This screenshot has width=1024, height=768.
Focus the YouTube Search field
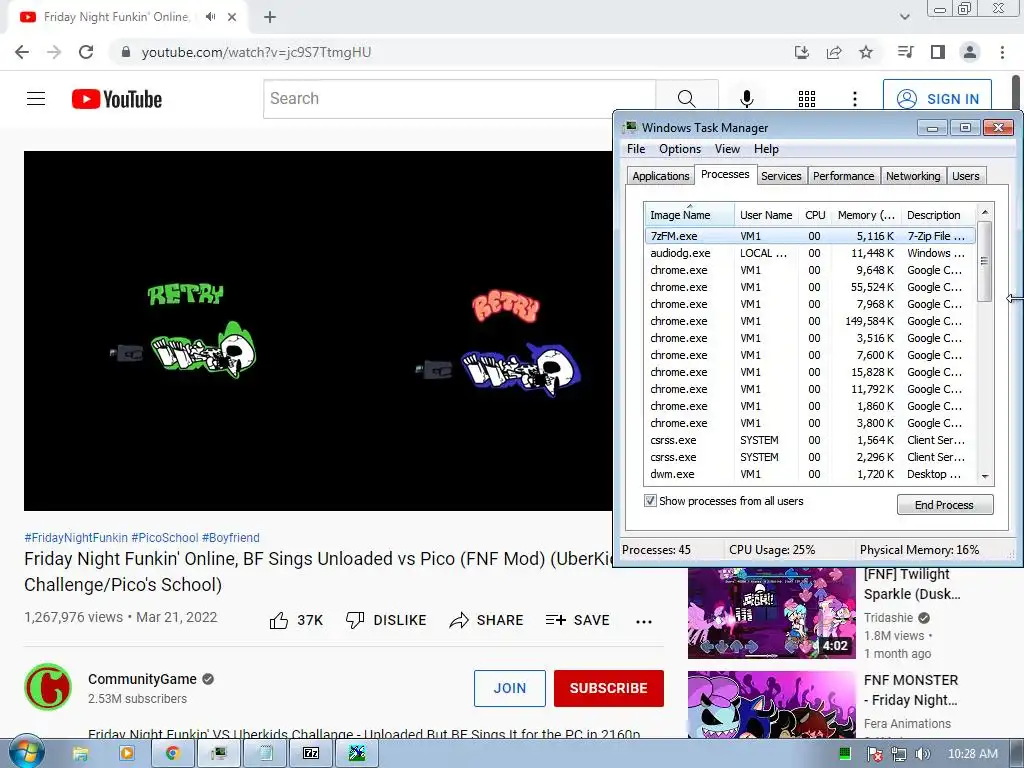point(459,99)
